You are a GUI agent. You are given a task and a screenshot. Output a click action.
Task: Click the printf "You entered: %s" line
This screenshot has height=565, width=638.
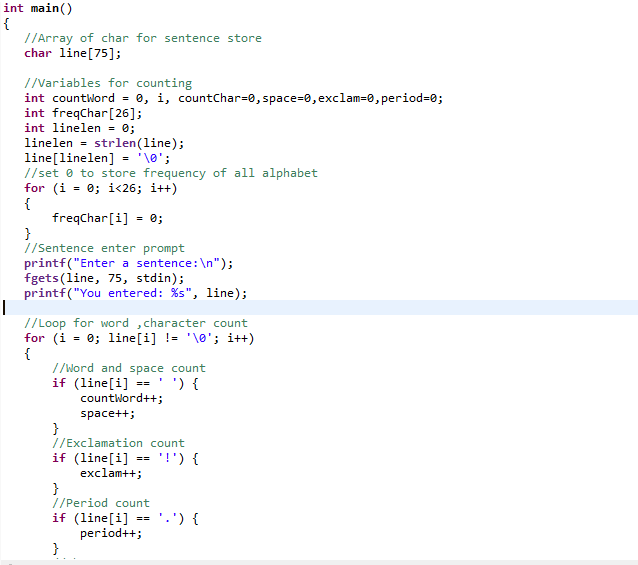tap(135, 293)
